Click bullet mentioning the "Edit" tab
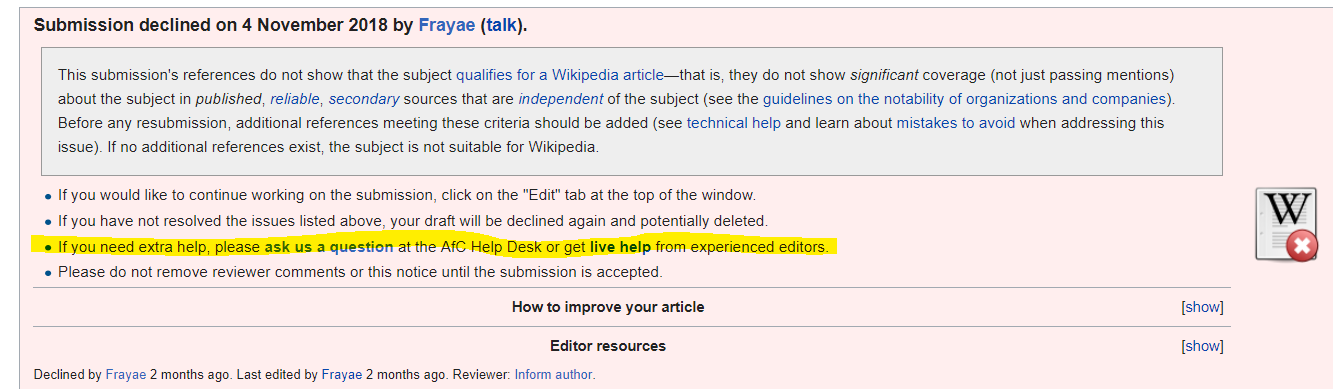 click(x=407, y=195)
